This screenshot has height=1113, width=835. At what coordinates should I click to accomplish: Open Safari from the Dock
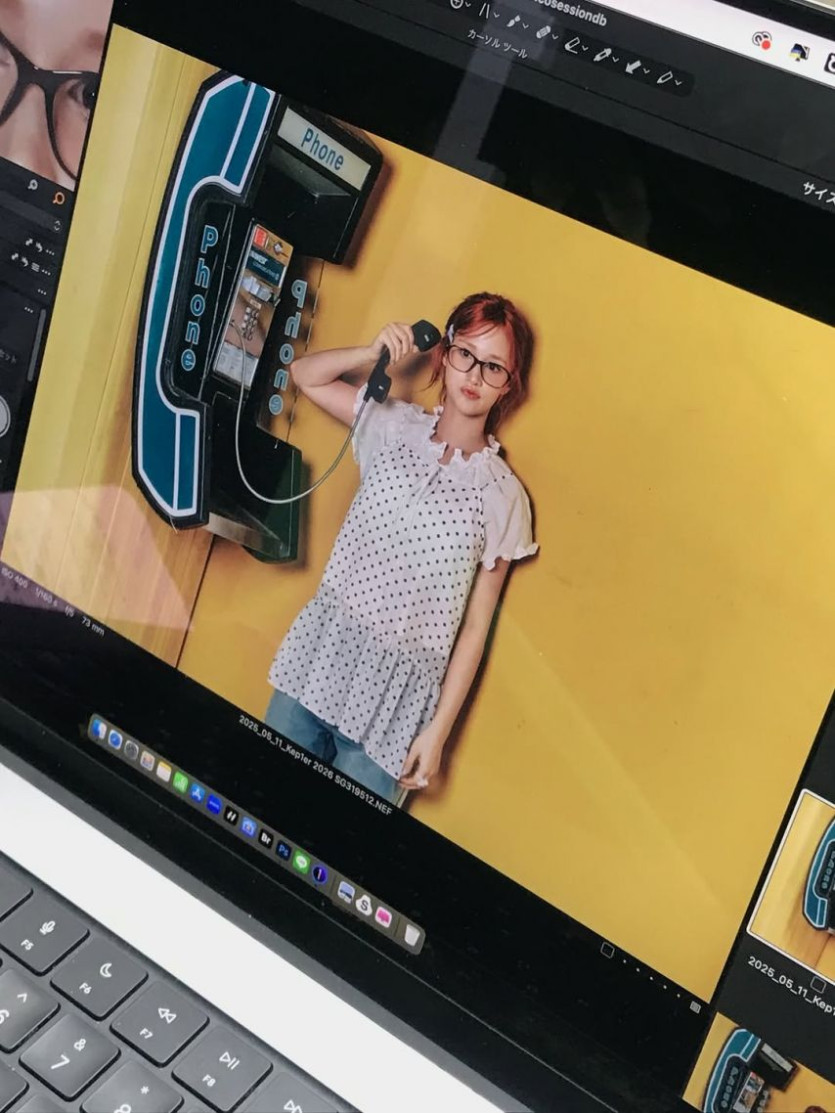coord(115,740)
